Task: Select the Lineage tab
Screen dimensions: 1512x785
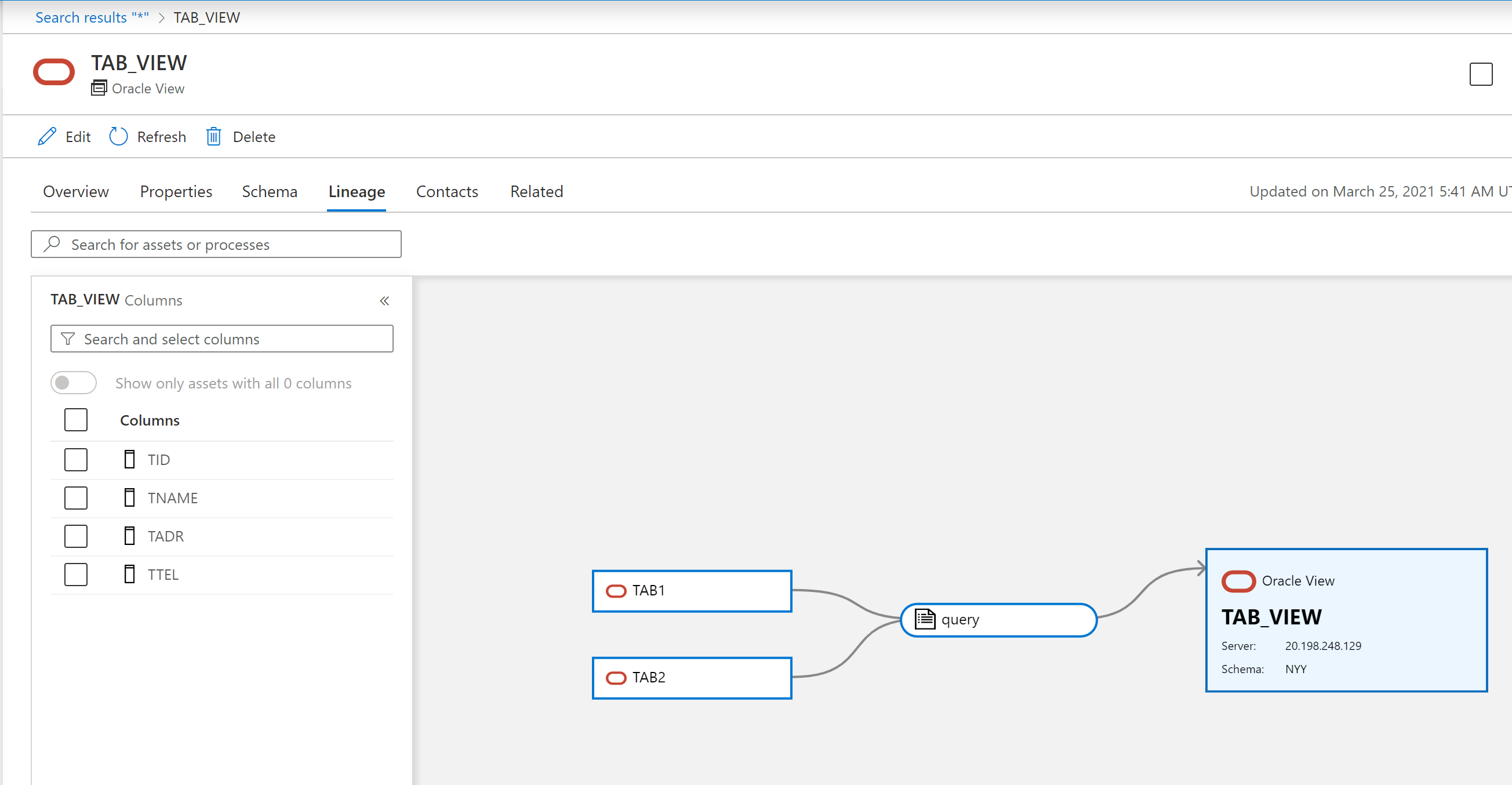Action: pos(357,191)
